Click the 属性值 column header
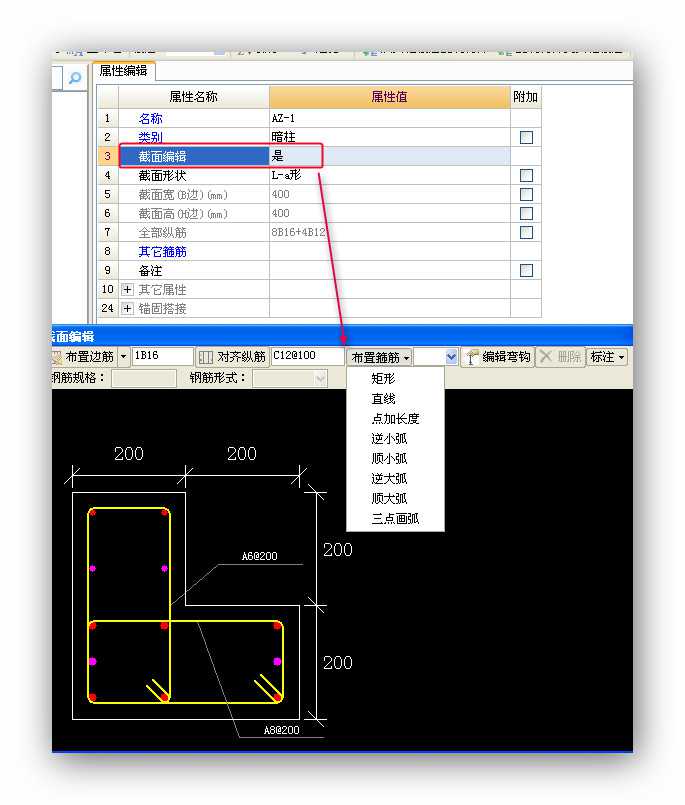Image resolution: width=685 pixels, height=805 pixels. tap(390, 97)
